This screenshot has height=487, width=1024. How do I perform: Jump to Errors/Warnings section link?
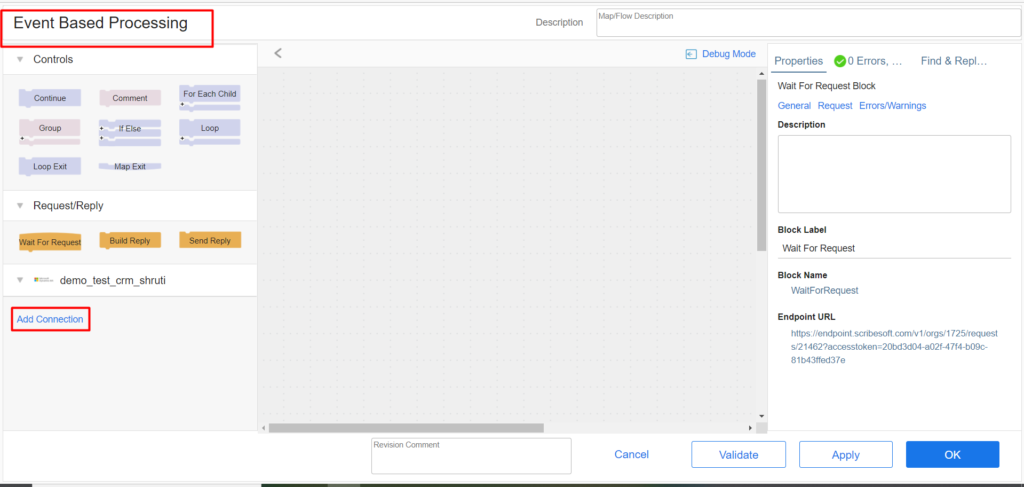[x=893, y=105]
